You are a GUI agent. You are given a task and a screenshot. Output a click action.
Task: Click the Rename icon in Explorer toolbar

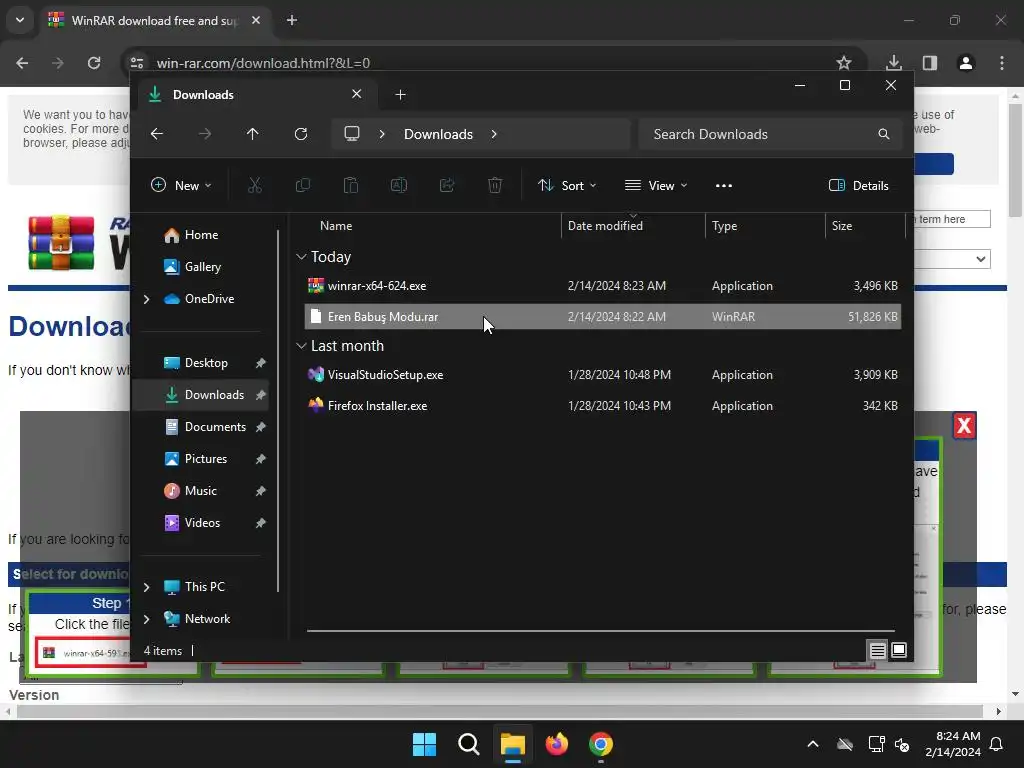[398, 185]
